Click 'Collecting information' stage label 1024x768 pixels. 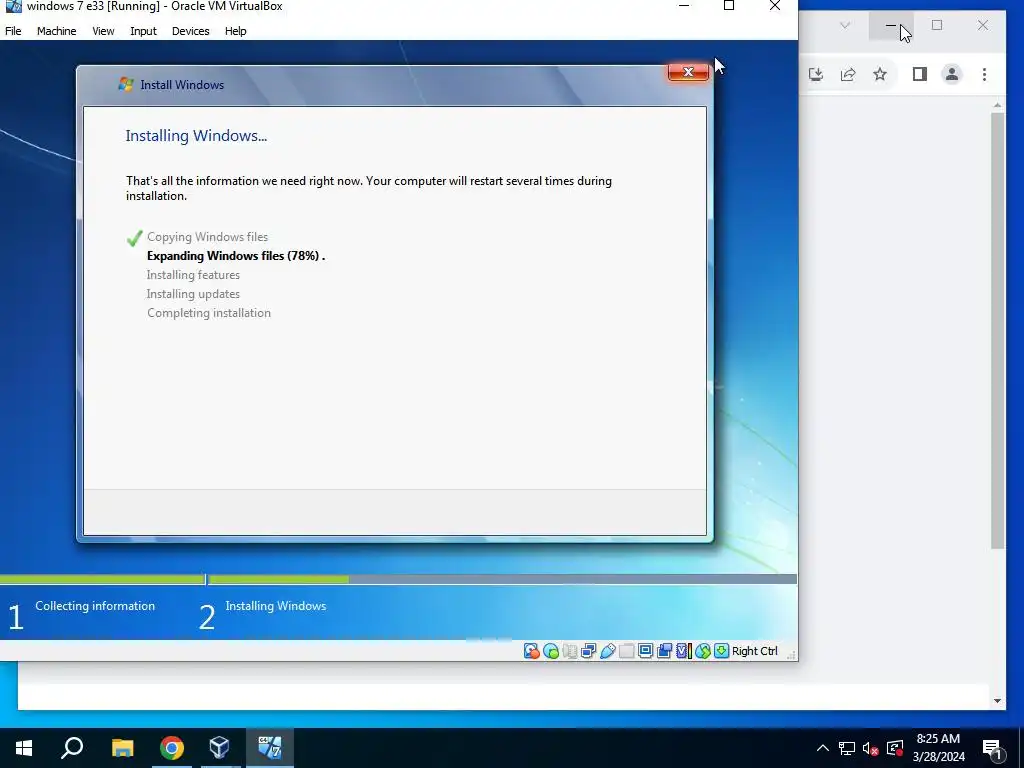[x=95, y=606]
